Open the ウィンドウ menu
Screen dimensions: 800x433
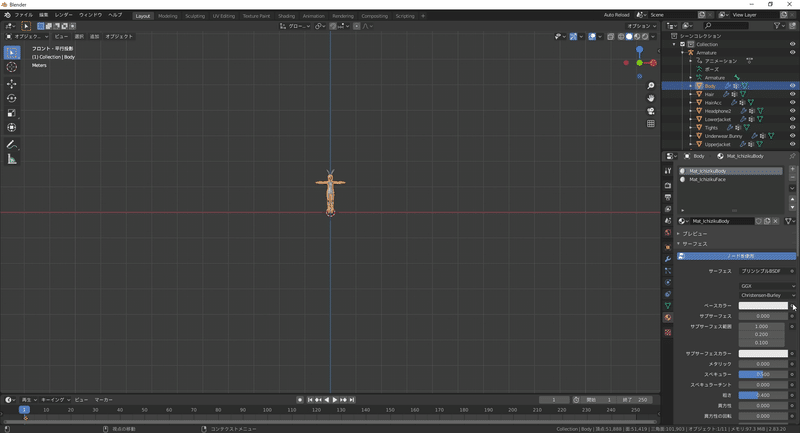pos(90,15)
